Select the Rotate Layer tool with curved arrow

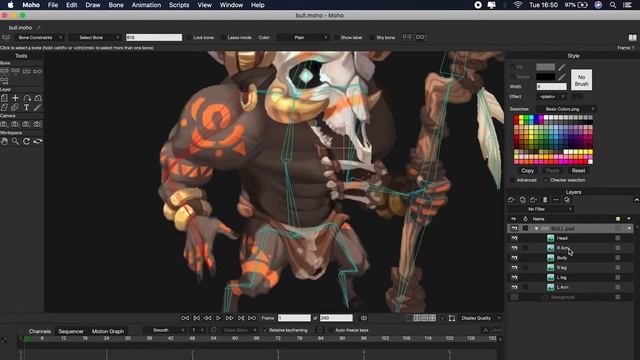(x=27, y=98)
